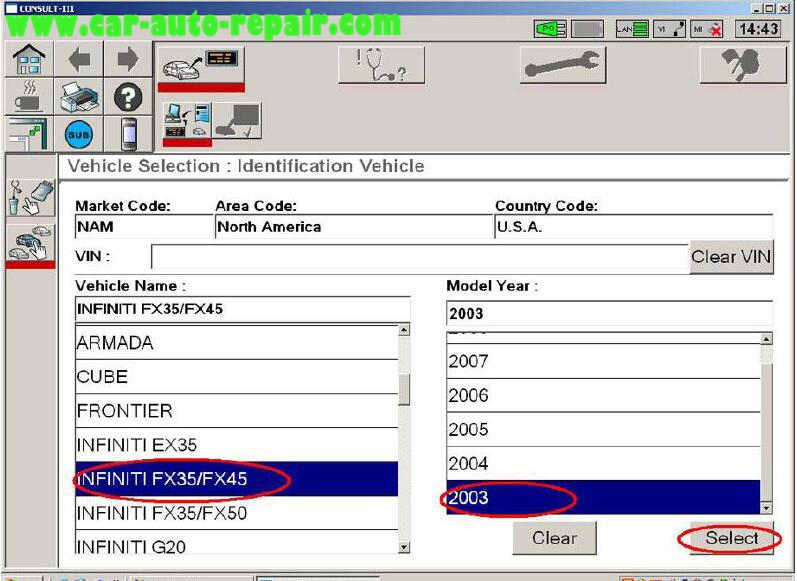Click the Back arrow icon
797x581 pixels.
[79, 59]
